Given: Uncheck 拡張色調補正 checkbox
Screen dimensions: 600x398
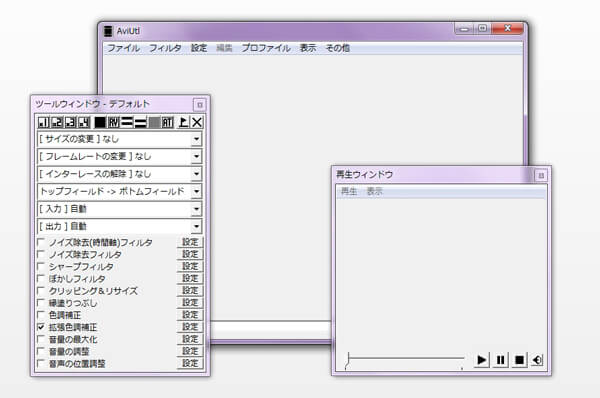Looking at the screenshot, I should pyautogui.click(x=41, y=327).
